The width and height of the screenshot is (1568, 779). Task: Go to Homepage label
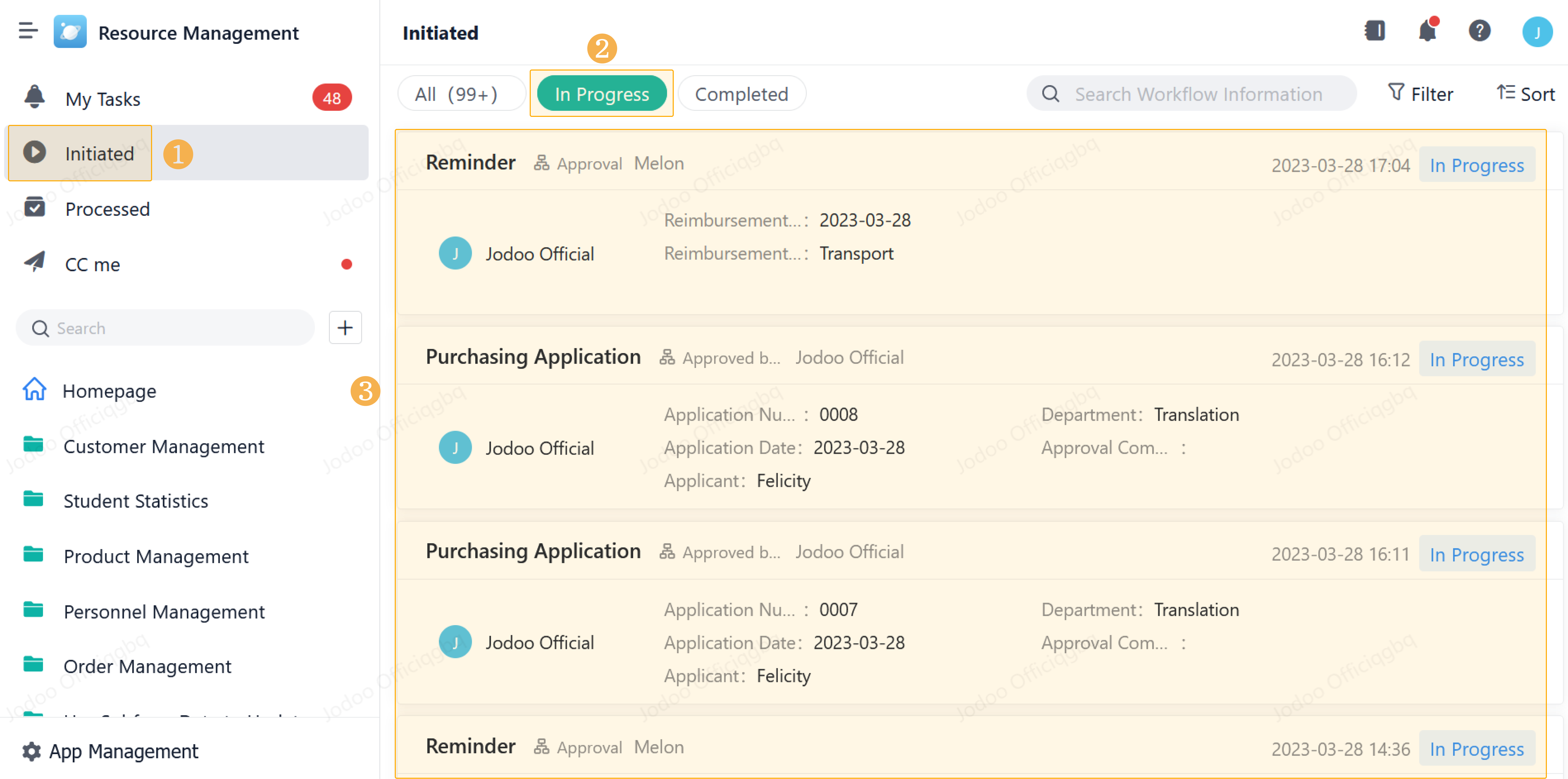pyautogui.click(x=110, y=391)
